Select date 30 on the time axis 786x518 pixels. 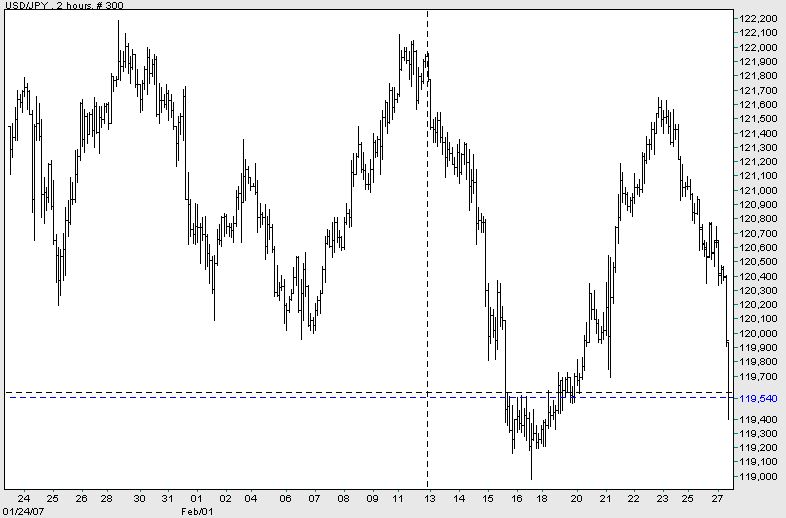[x=139, y=498]
